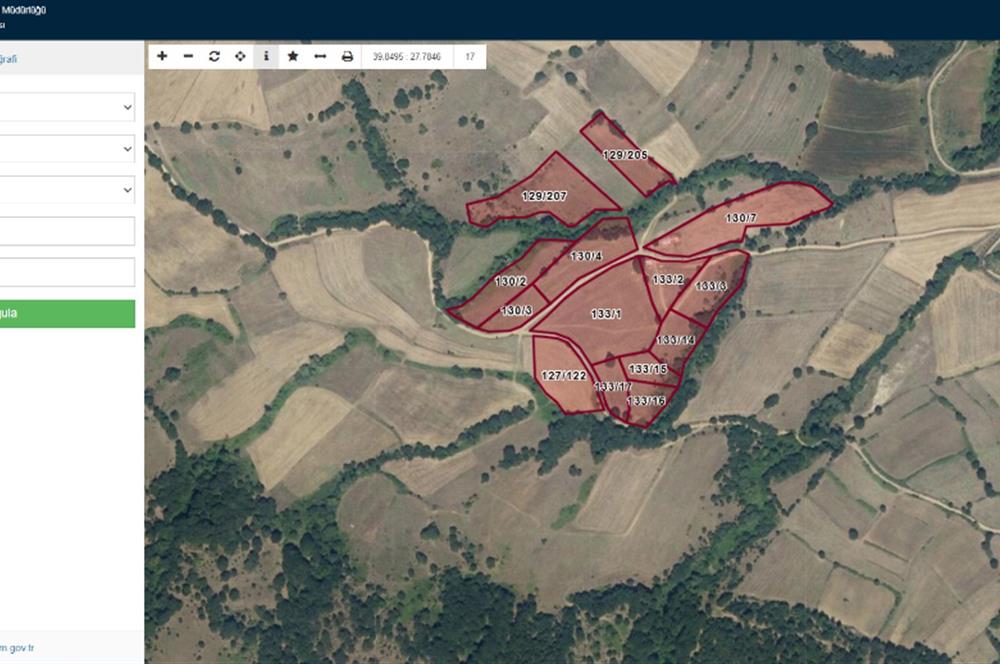Click the first text input field

(66, 231)
